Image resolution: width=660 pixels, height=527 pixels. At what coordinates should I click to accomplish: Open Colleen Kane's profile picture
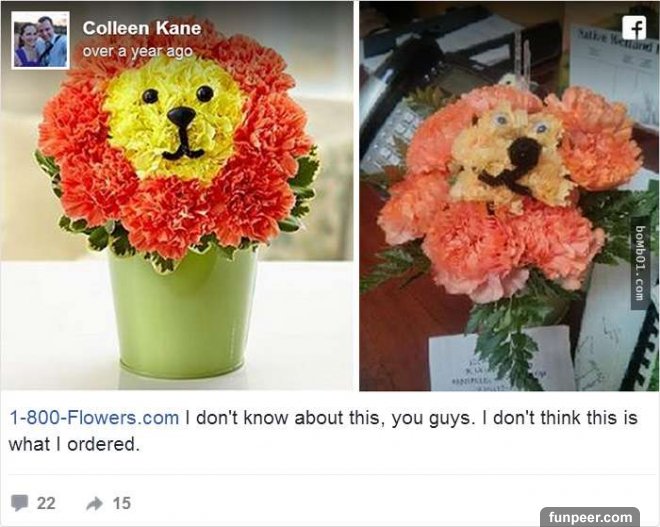(x=40, y=40)
